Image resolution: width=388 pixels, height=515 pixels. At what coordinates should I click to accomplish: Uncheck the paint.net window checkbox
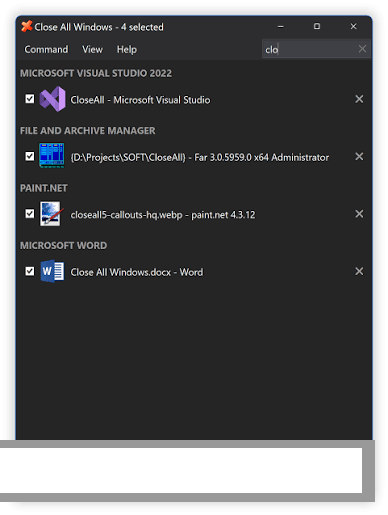pyautogui.click(x=30, y=214)
